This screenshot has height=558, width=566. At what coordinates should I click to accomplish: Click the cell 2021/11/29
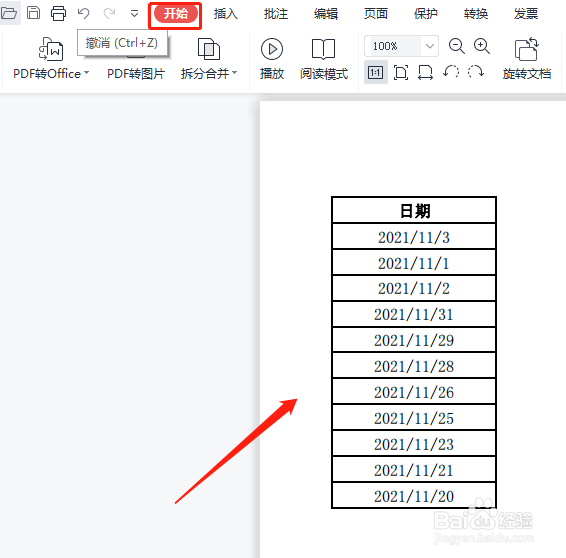(x=414, y=340)
